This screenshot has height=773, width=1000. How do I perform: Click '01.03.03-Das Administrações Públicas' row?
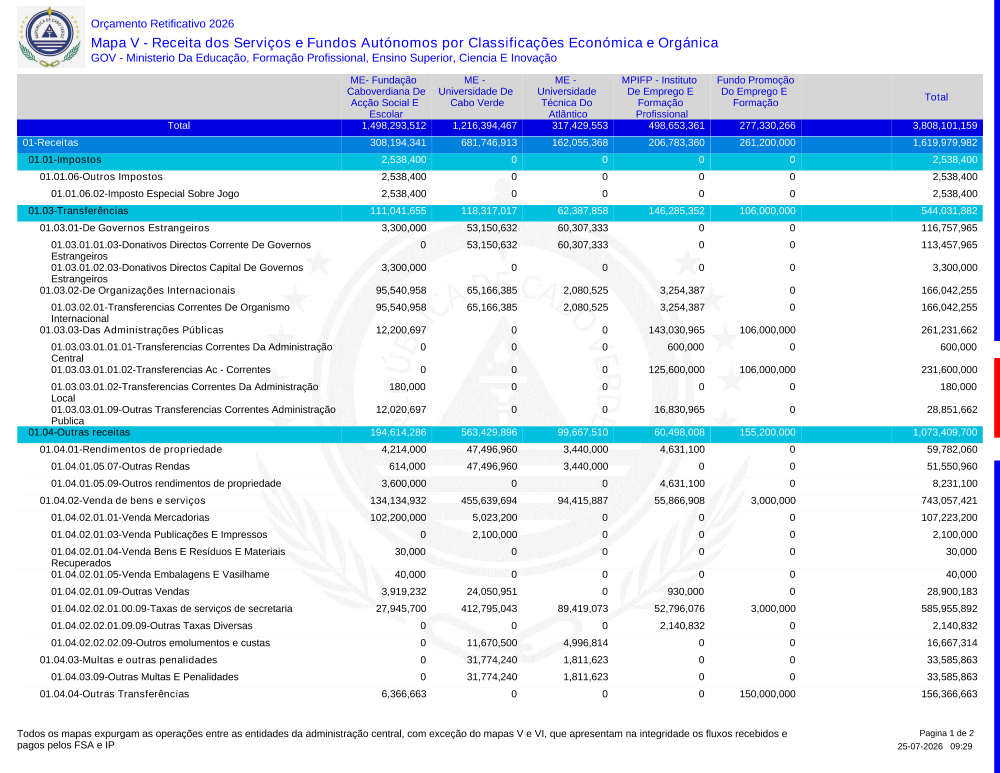click(x=499, y=330)
